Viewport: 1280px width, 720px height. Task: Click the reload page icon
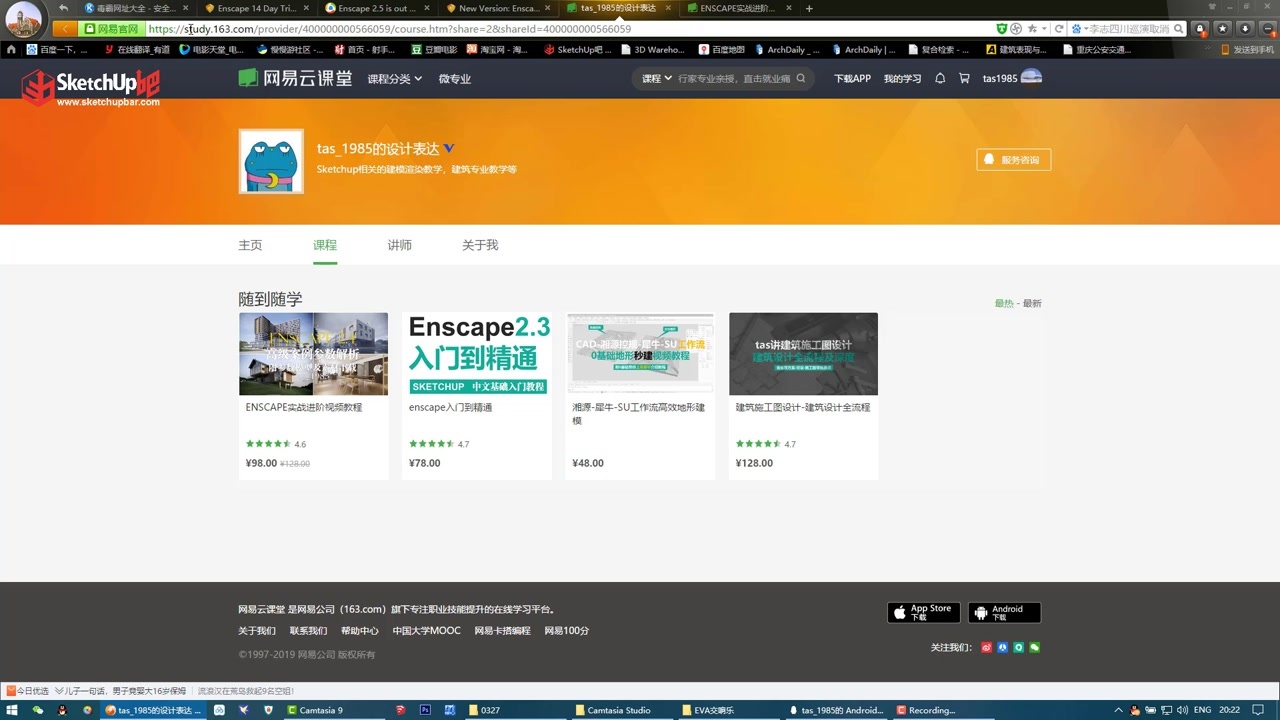click(x=1058, y=29)
